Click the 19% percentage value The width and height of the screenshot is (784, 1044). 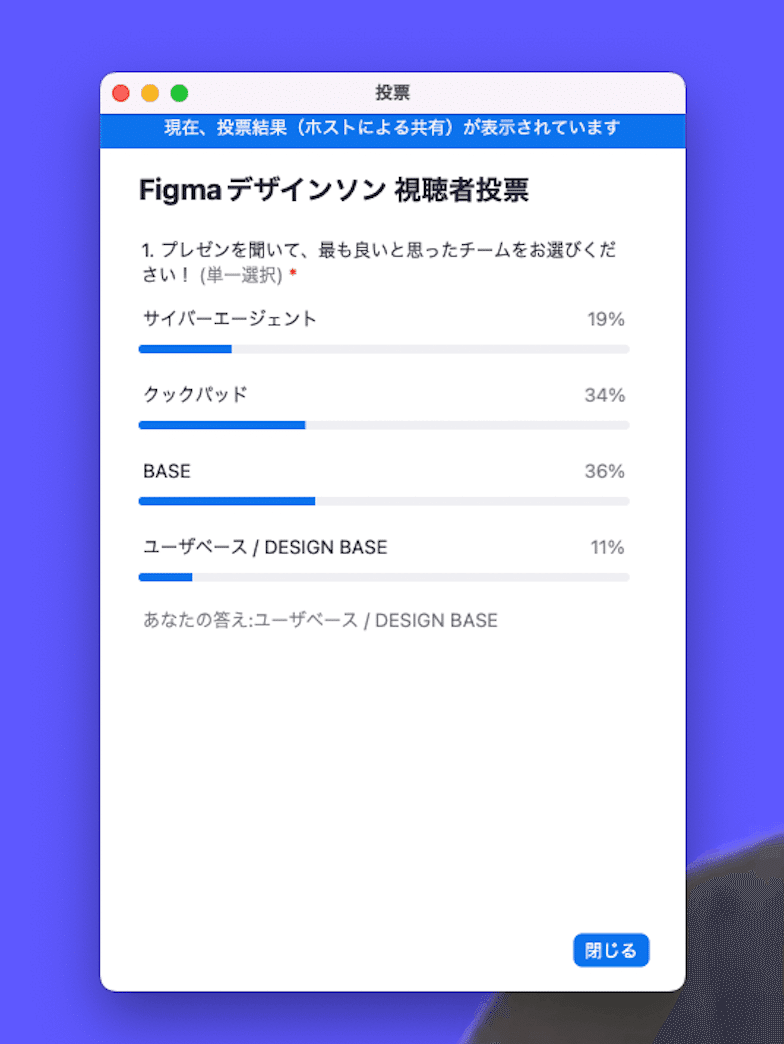tap(606, 320)
